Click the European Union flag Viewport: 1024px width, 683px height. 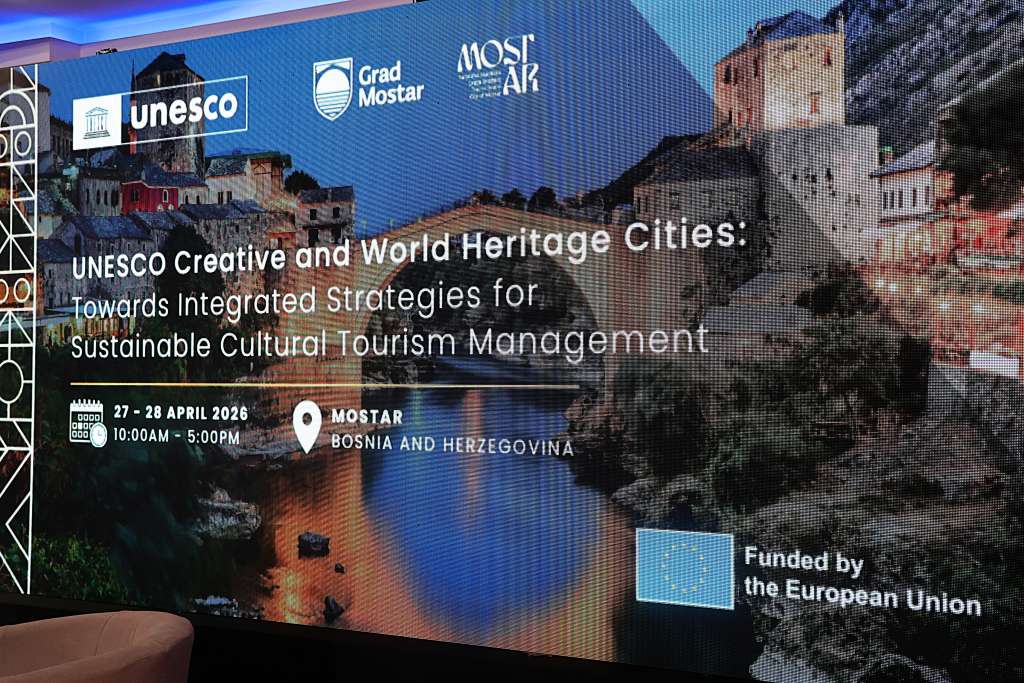(685, 568)
